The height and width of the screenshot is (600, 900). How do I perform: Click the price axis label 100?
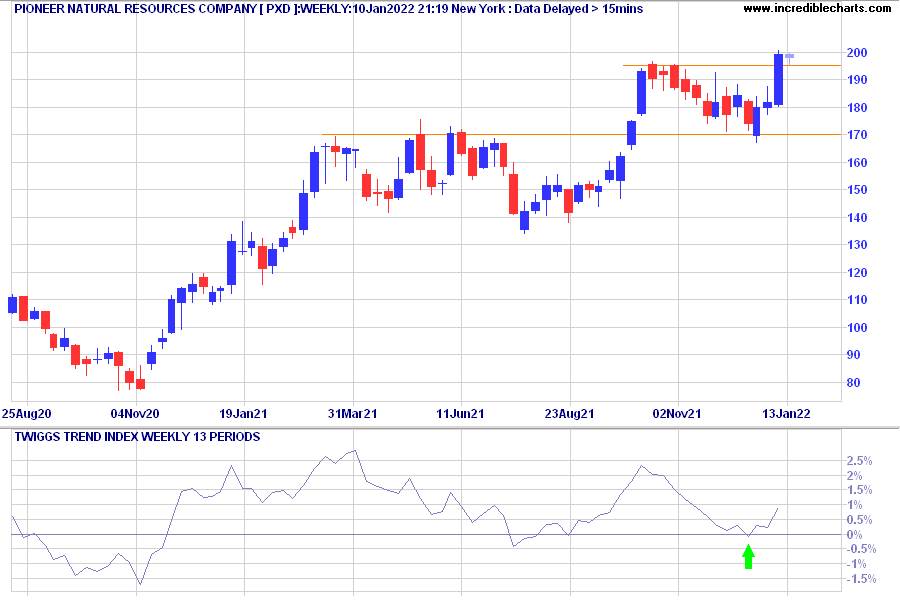[x=857, y=327]
